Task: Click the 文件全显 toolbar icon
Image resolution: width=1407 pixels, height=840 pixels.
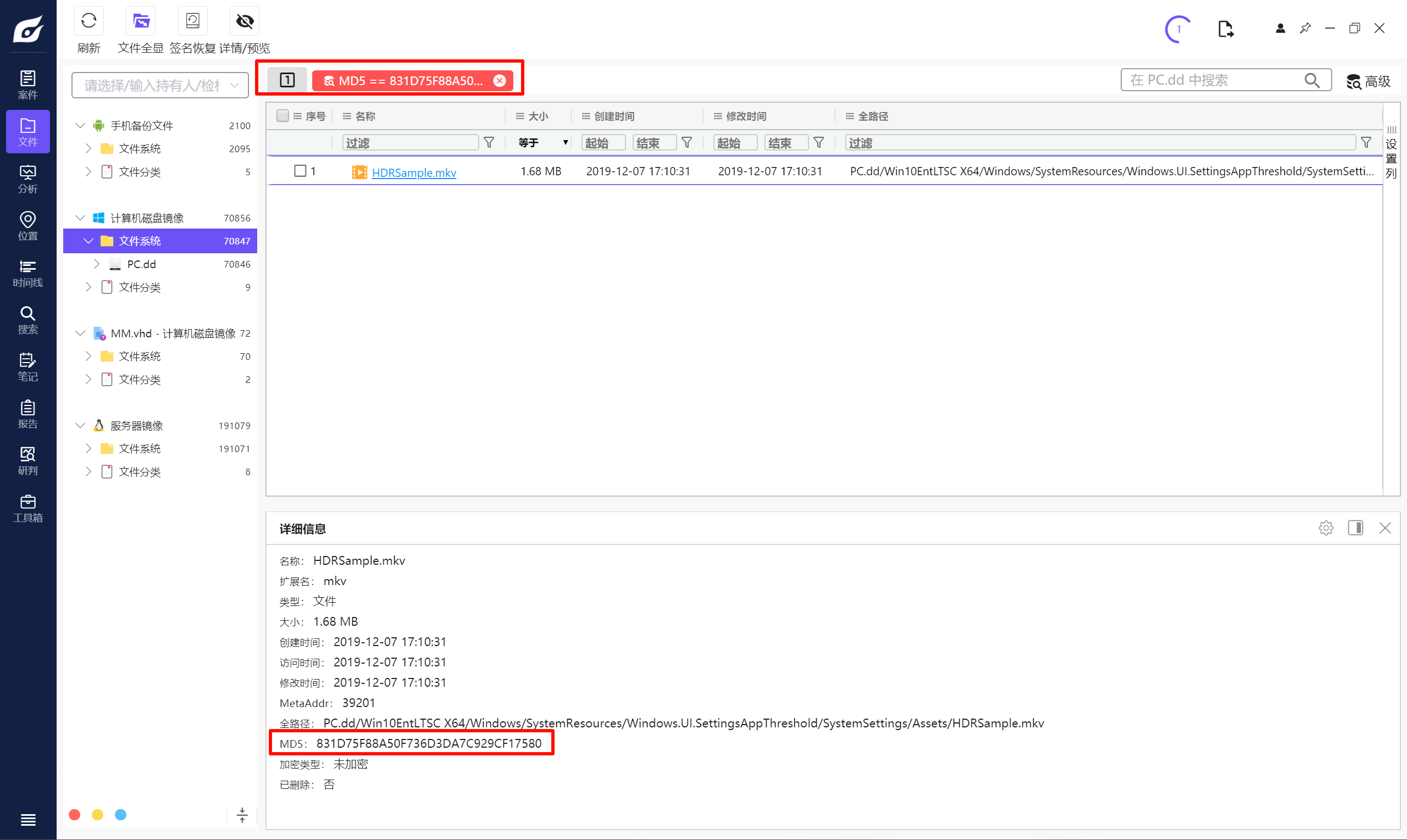Action: [140, 21]
